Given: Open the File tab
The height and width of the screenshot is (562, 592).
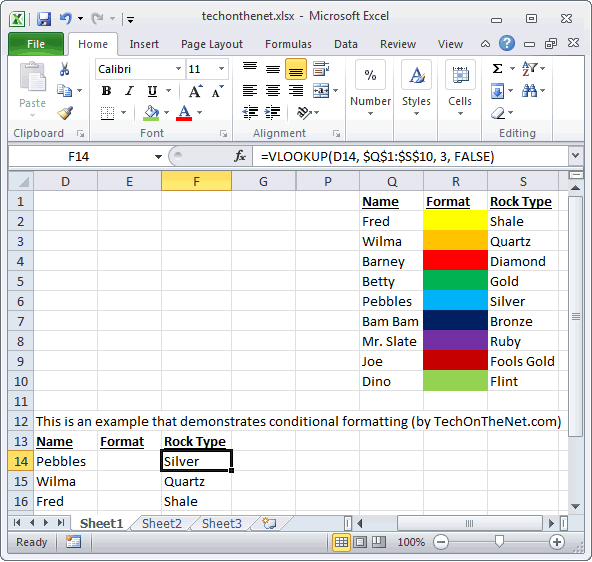Looking at the screenshot, I should (36, 44).
